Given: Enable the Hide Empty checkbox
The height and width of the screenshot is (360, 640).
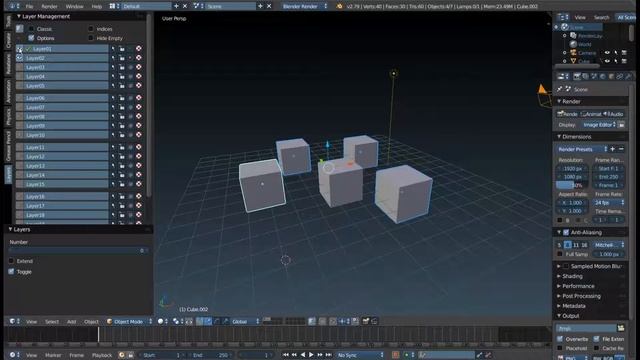Looking at the screenshot, I should tap(91, 38).
